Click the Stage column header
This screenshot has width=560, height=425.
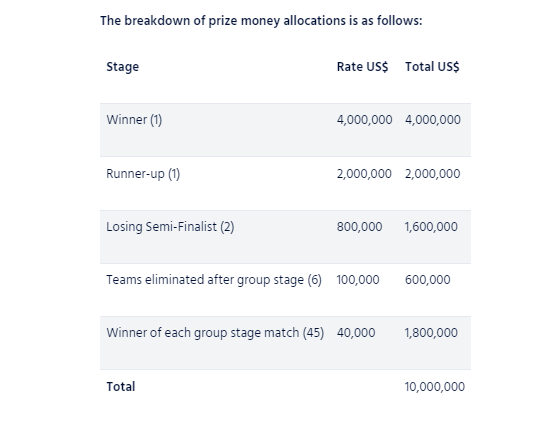pyautogui.click(x=122, y=67)
